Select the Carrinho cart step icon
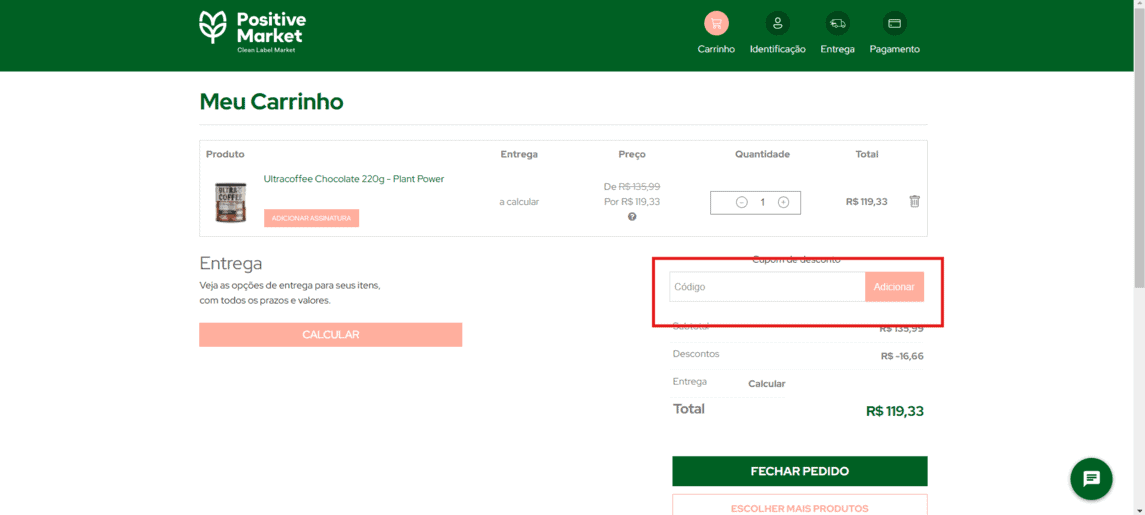The height and width of the screenshot is (515, 1145). 716,23
